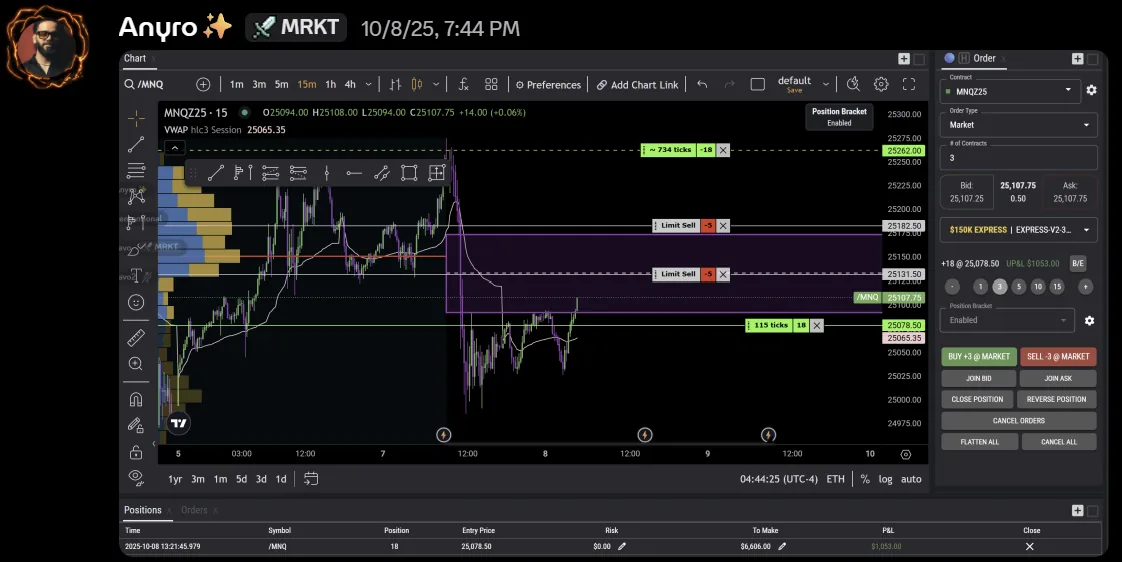The image size is (1122, 562).
Task: Select the Order panel tab
Action: [984, 59]
